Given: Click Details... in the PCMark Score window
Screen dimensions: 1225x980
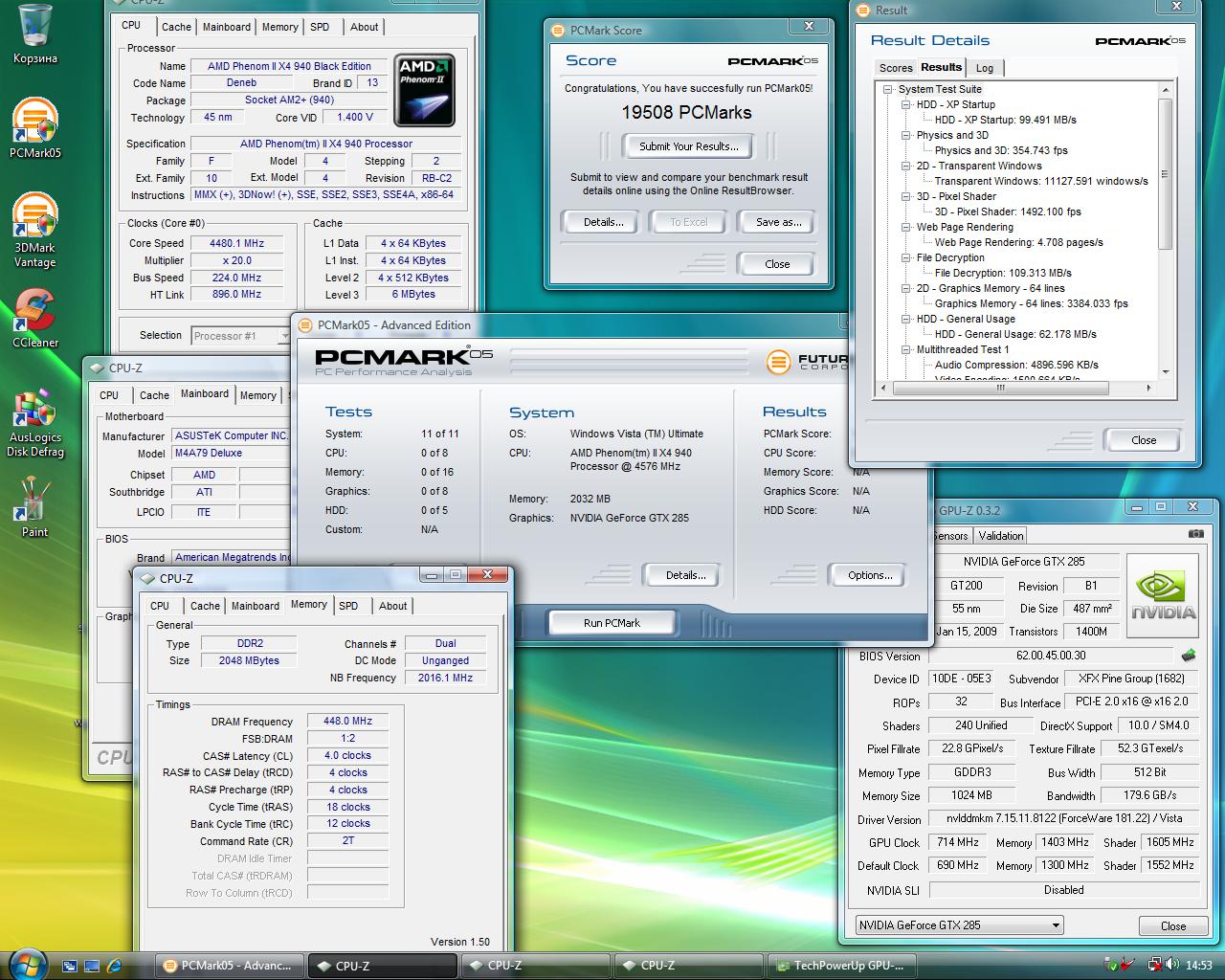Looking at the screenshot, I should tap(603, 222).
